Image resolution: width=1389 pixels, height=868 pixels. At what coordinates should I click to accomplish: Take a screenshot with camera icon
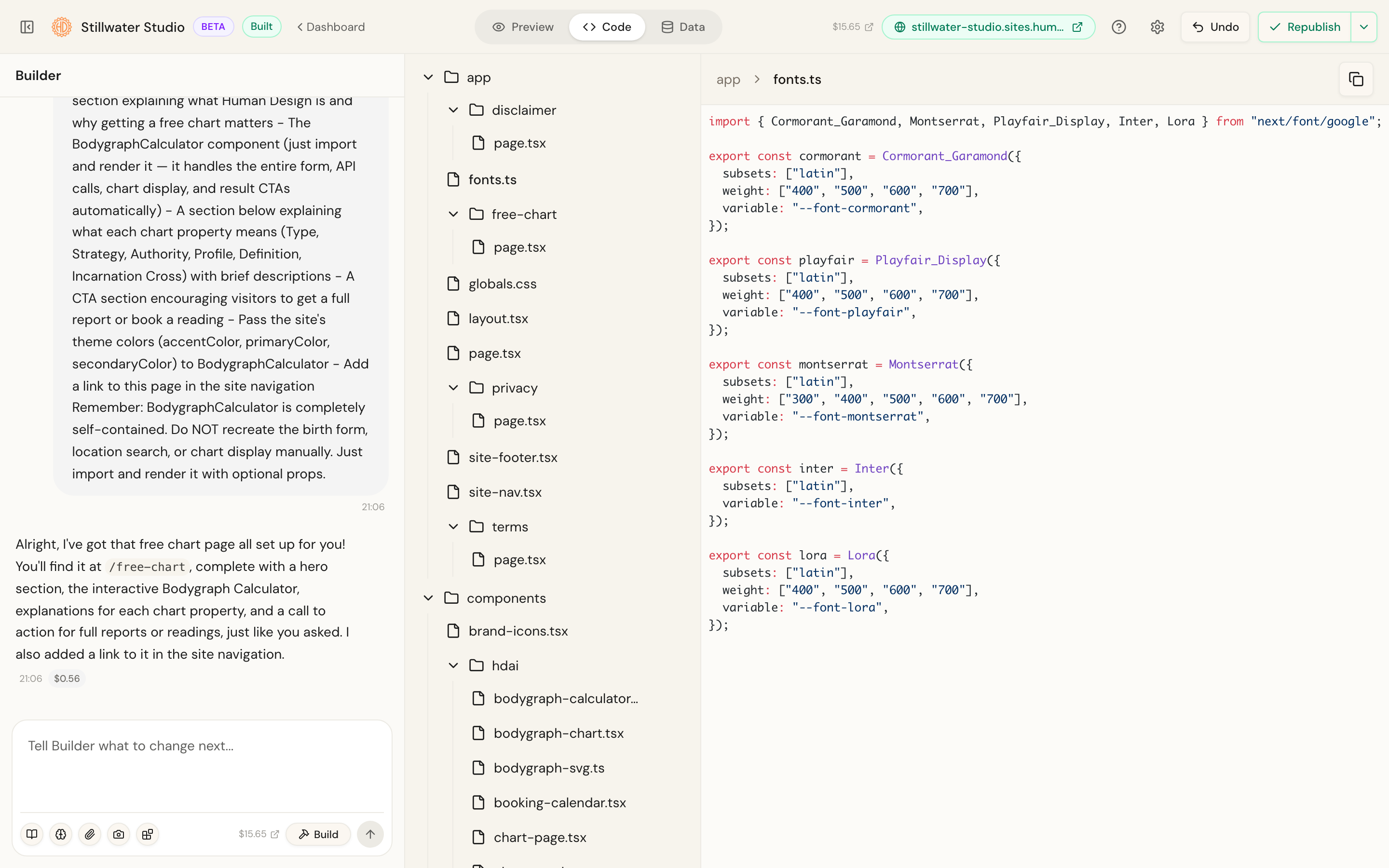[119, 834]
